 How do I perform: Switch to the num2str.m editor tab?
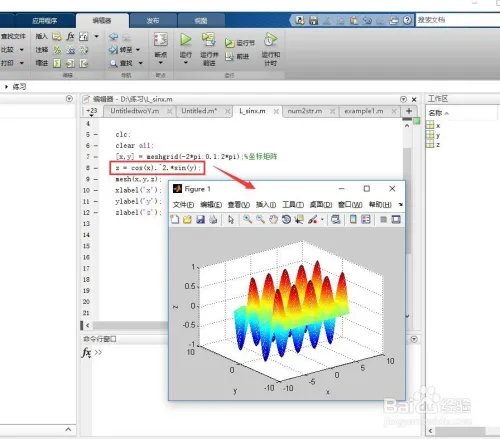(305, 111)
